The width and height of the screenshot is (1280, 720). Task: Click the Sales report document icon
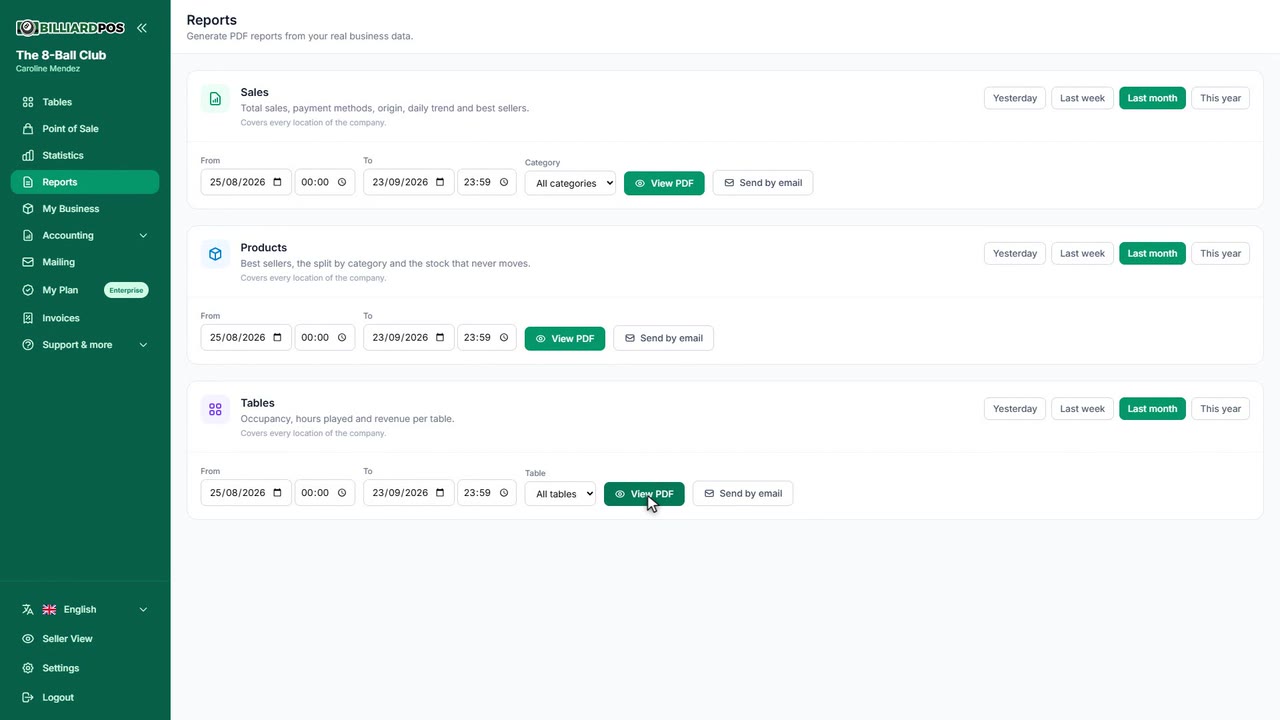[215, 99]
